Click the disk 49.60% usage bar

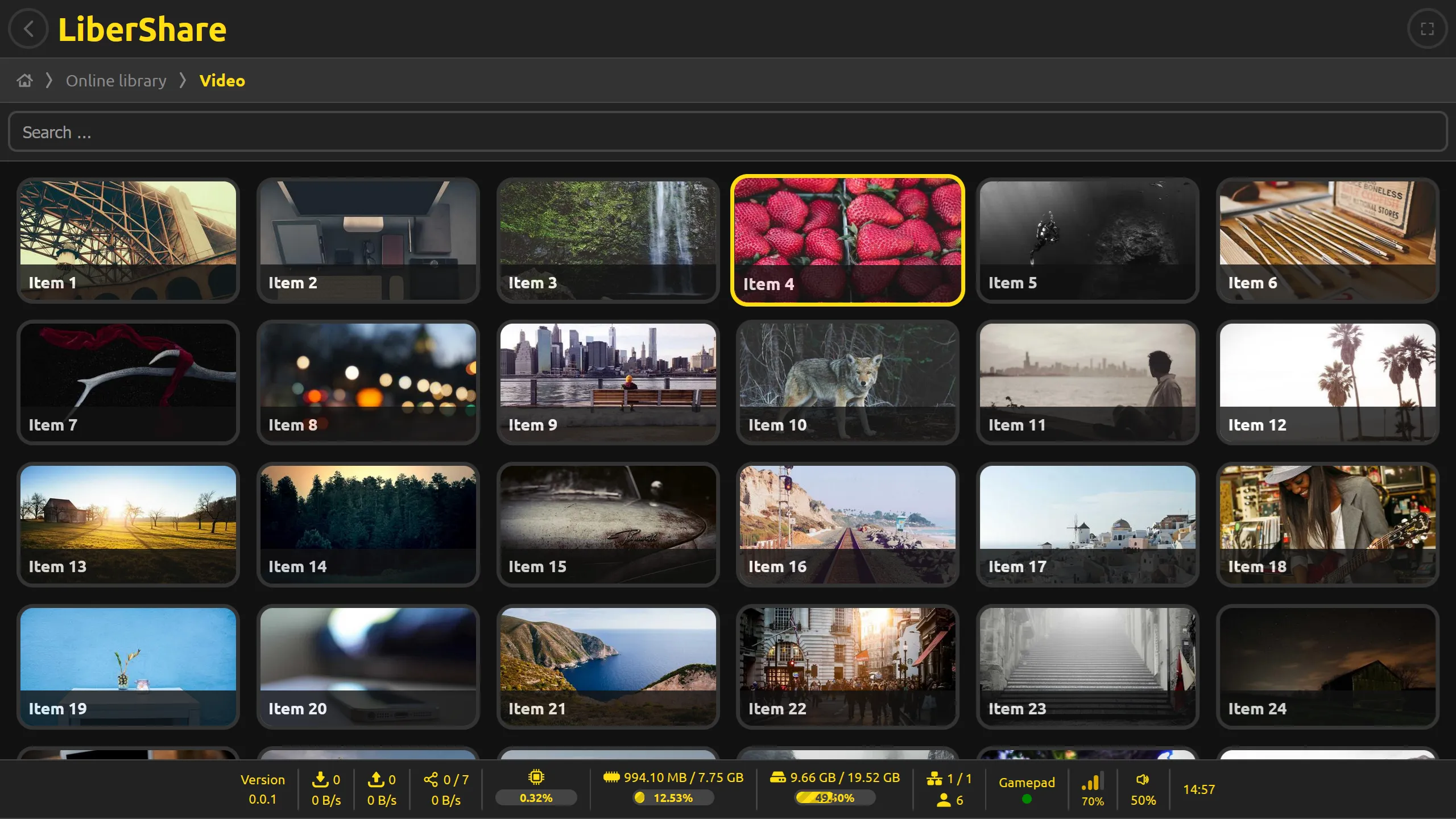point(834,798)
